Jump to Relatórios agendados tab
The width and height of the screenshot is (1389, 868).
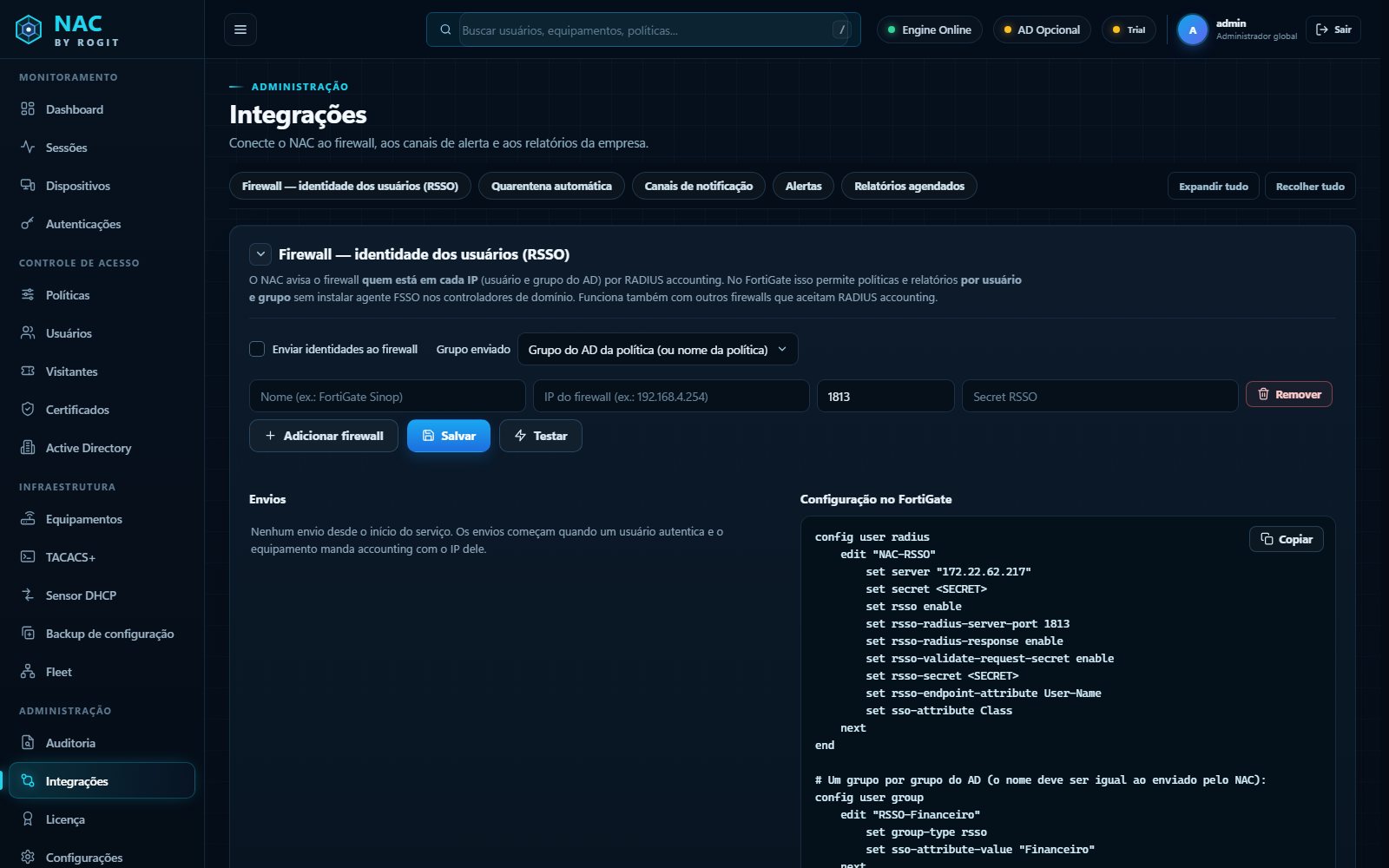[909, 186]
